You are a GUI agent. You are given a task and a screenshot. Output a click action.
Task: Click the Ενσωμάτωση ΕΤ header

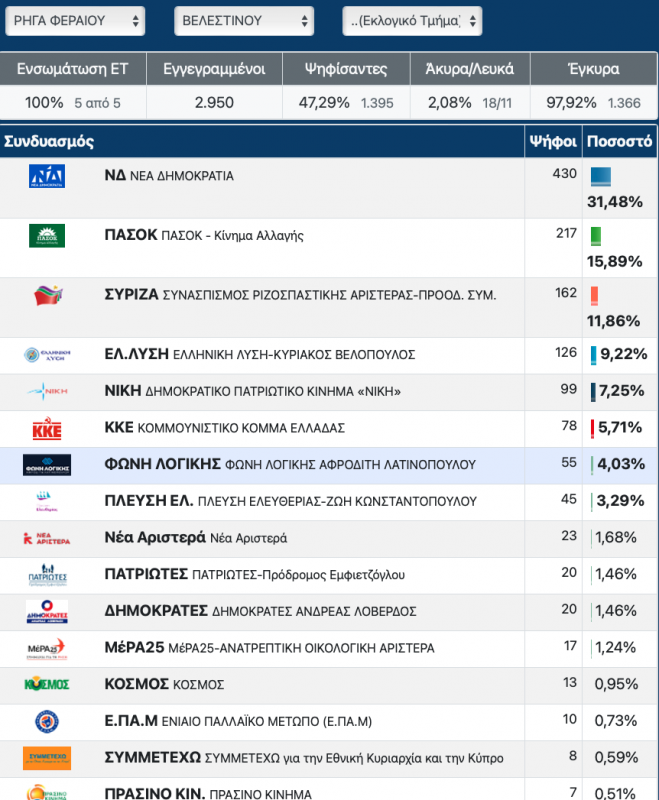click(x=72, y=69)
